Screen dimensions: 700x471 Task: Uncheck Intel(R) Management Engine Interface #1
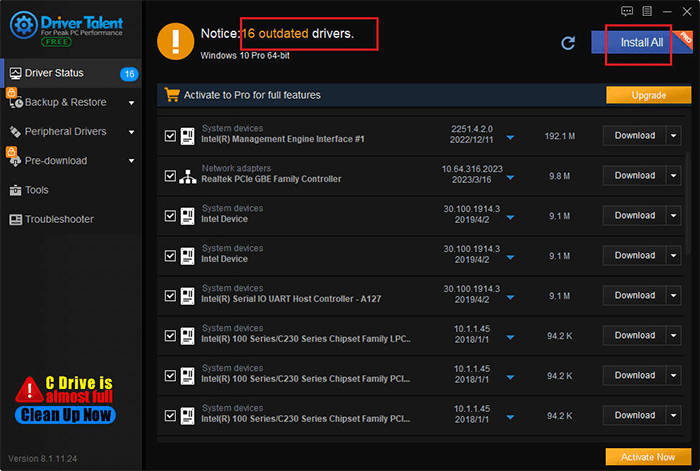(170, 136)
